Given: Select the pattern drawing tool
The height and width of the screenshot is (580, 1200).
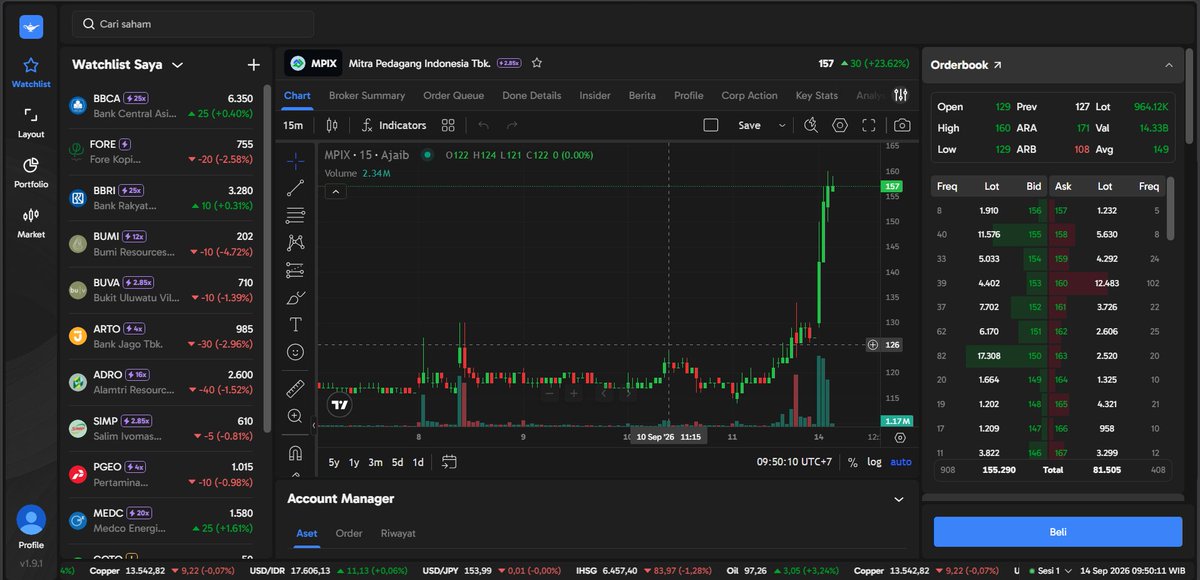Looking at the screenshot, I should tap(295, 242).
